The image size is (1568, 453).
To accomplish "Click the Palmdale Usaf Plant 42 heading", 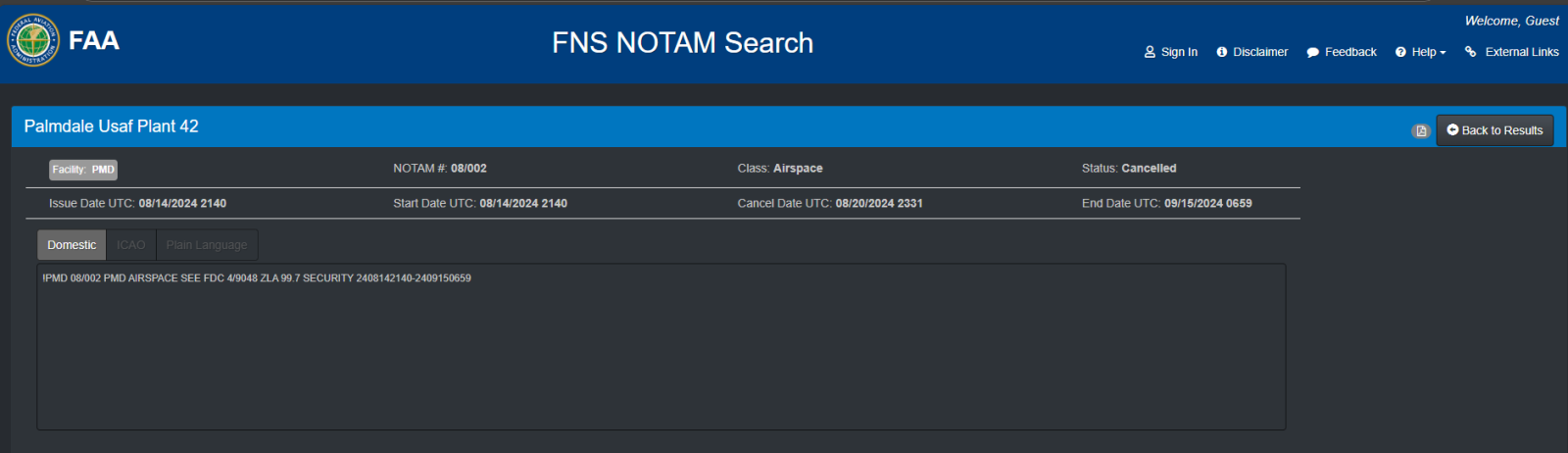I will [x=111, y=126].
